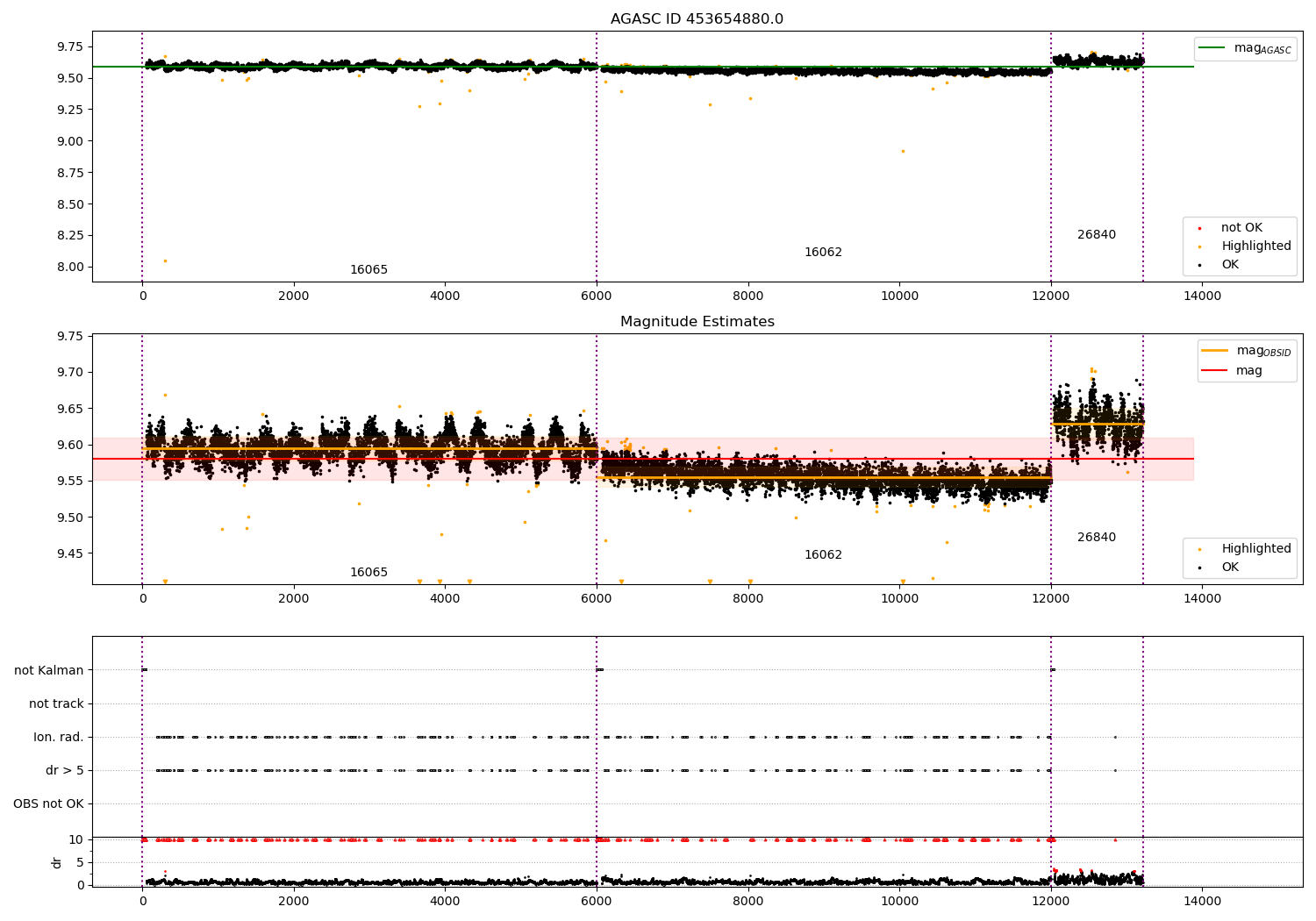
Task: Click obsid label 26840 in Magnitude Estimates panel
Action: [x=1097, y=537]
